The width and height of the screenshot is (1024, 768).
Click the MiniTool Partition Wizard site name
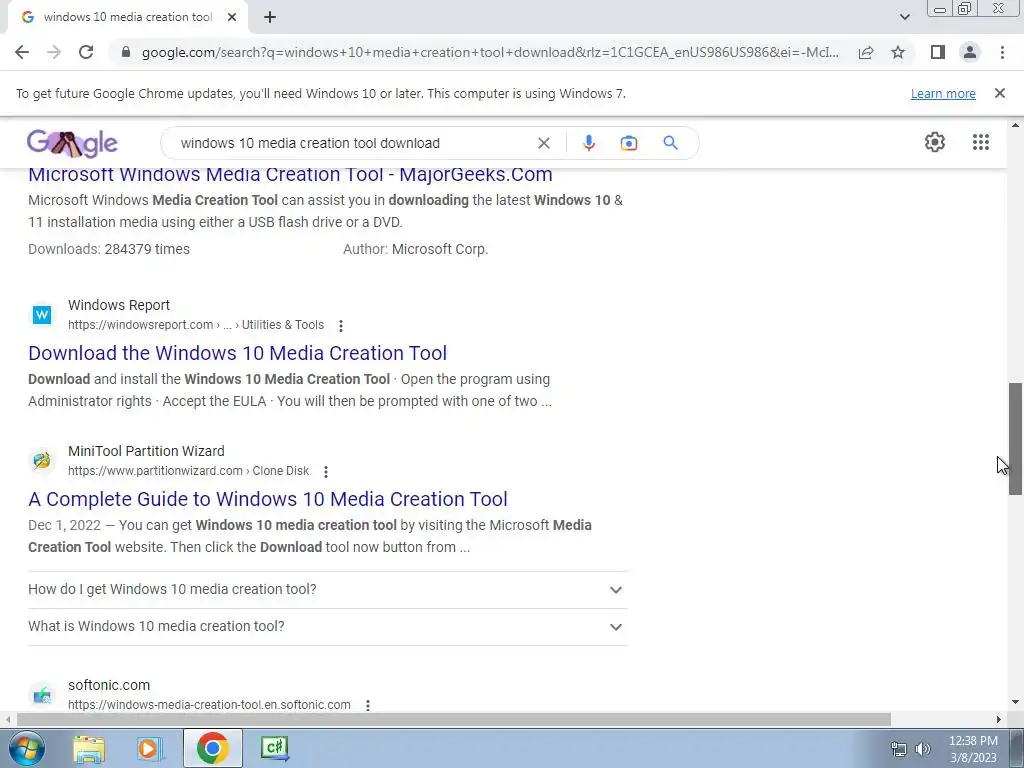click(x=146, y=451)
